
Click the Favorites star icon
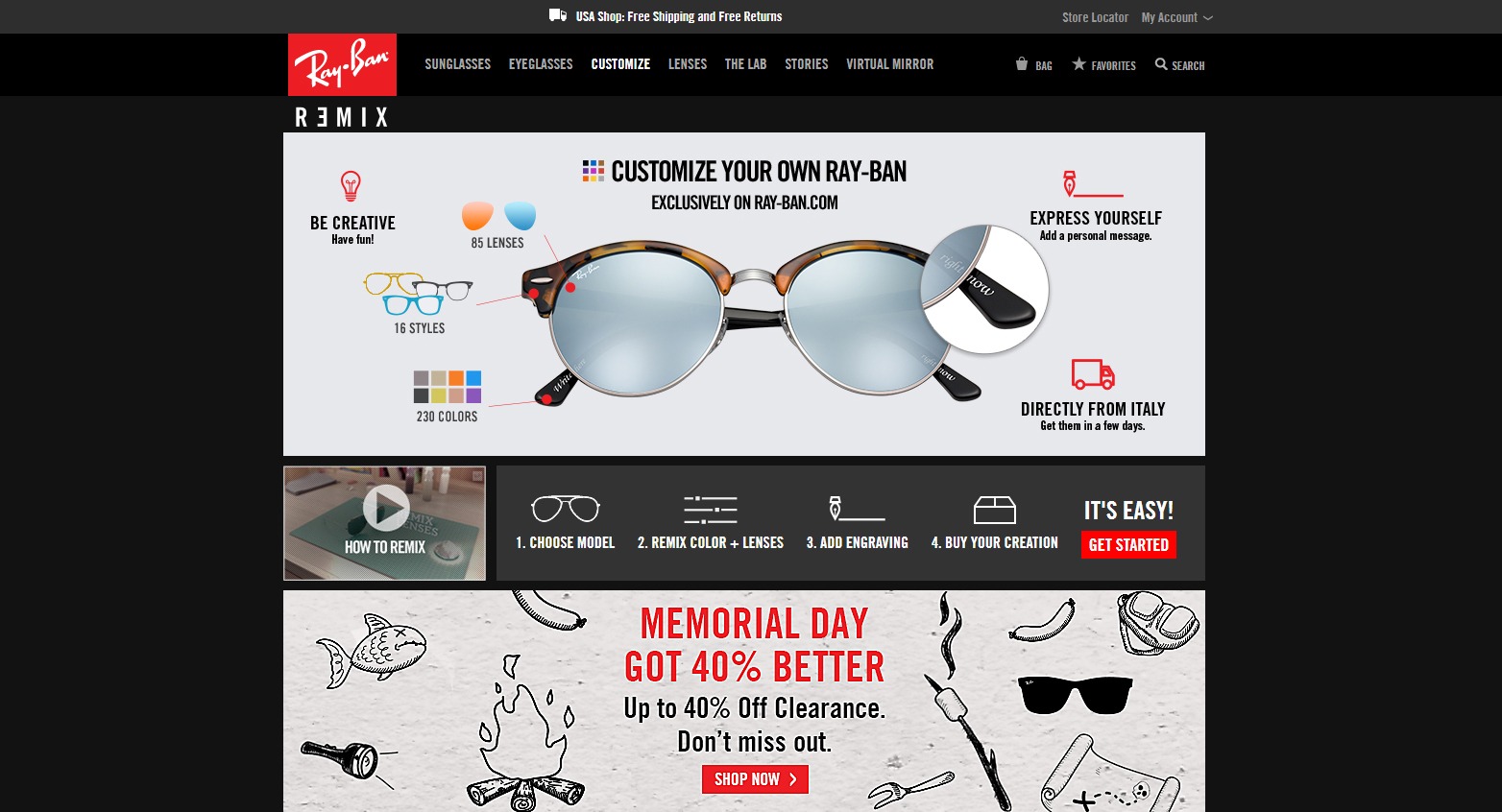pos(1079,64)
